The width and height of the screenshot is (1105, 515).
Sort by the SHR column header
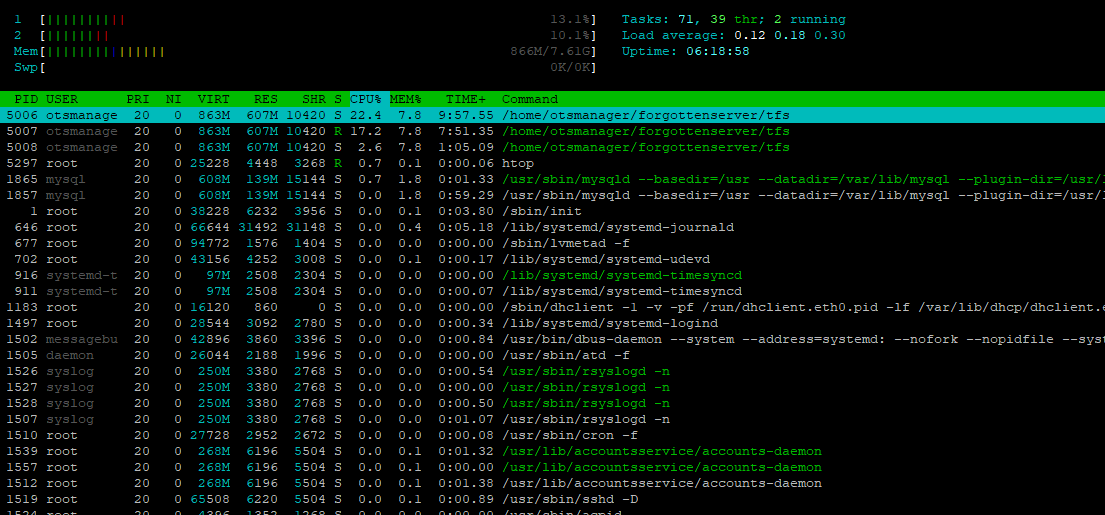(x=314, y=99)
